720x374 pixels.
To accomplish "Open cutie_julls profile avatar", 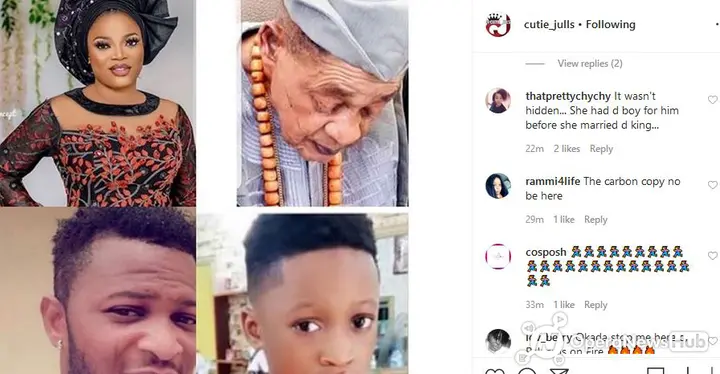I will [498, 24].
